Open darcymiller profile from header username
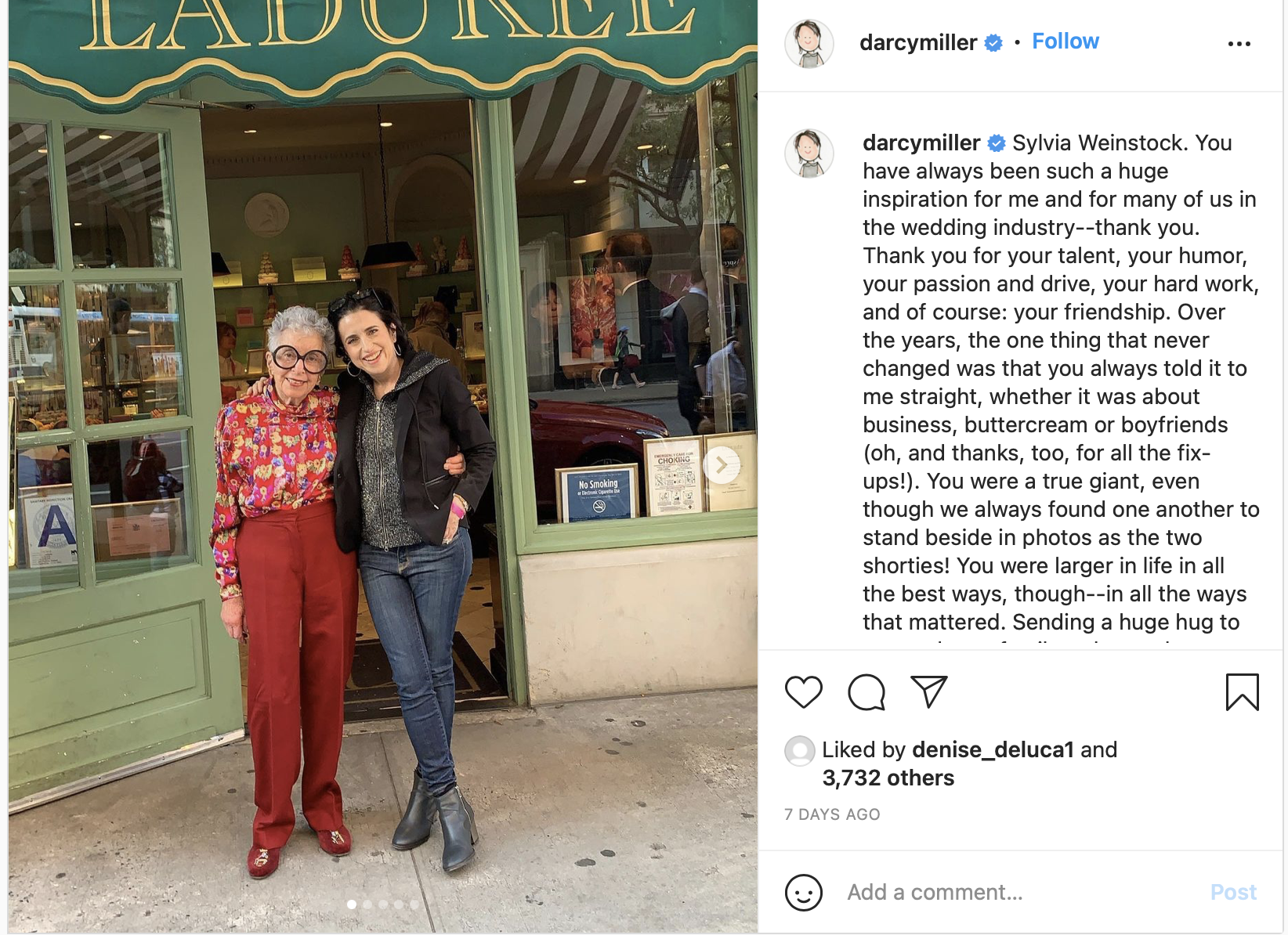 pos(918,42)
